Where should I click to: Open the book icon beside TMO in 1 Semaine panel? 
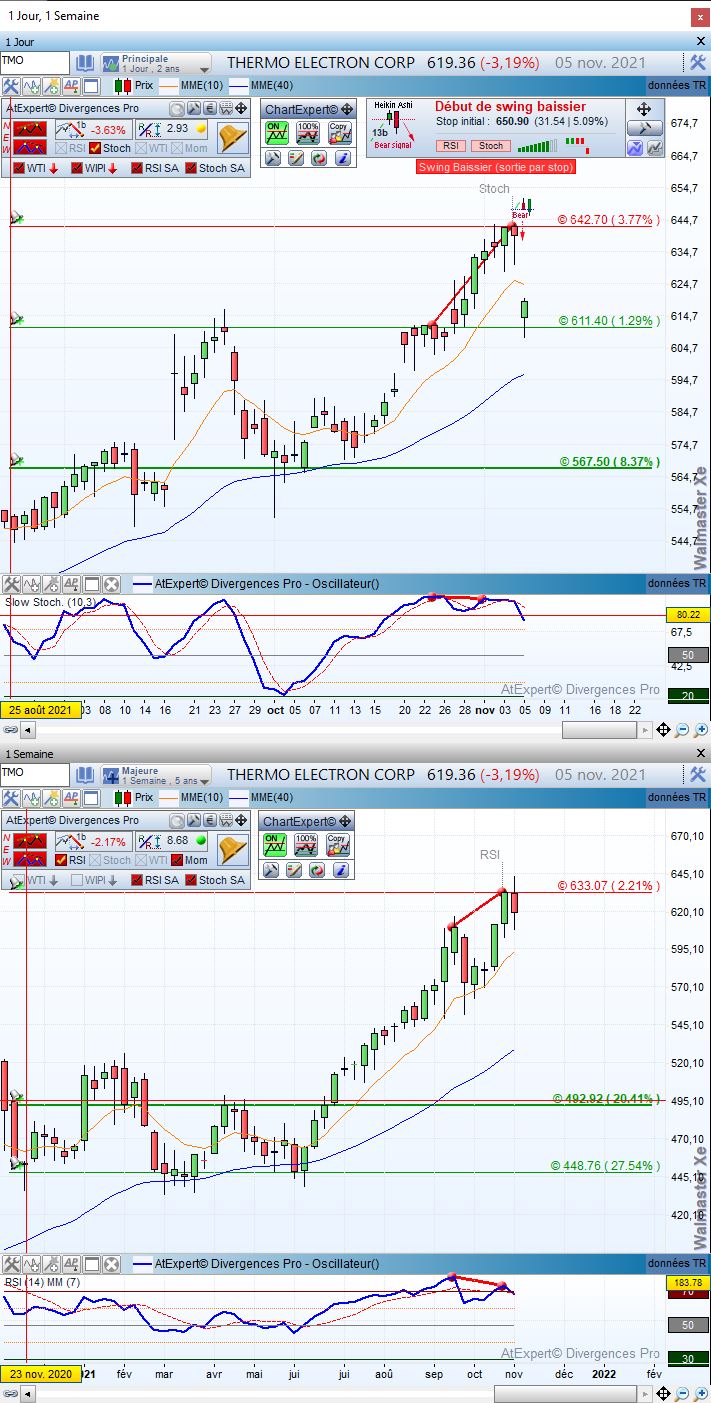click(85, 774)
